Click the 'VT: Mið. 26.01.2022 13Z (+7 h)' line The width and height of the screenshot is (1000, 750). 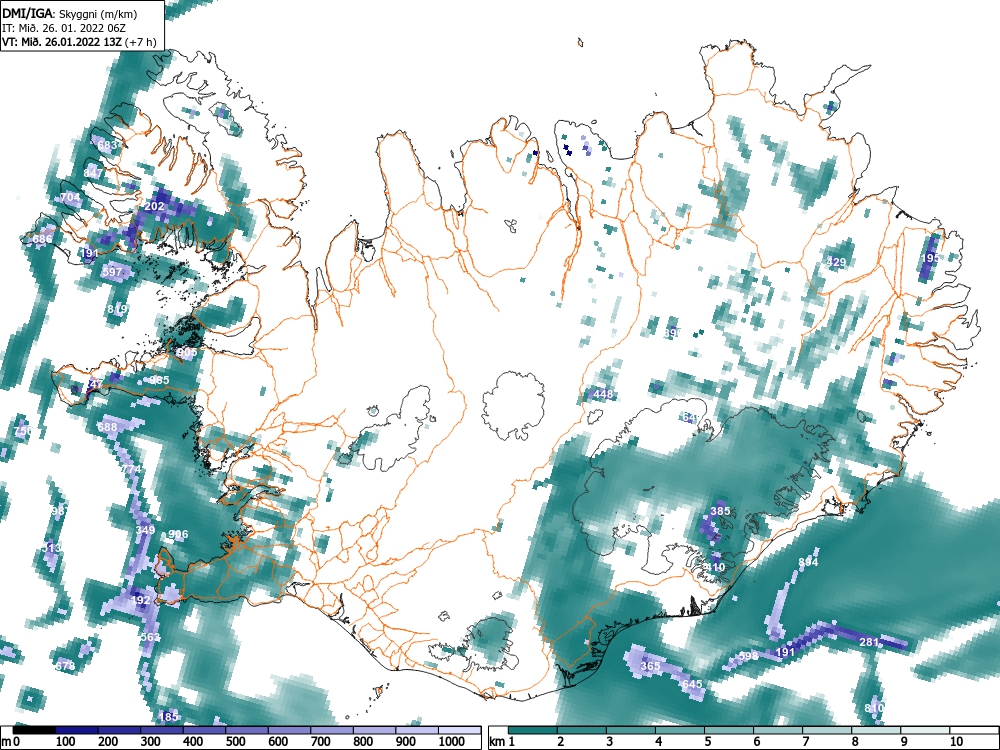coord(79,42)
